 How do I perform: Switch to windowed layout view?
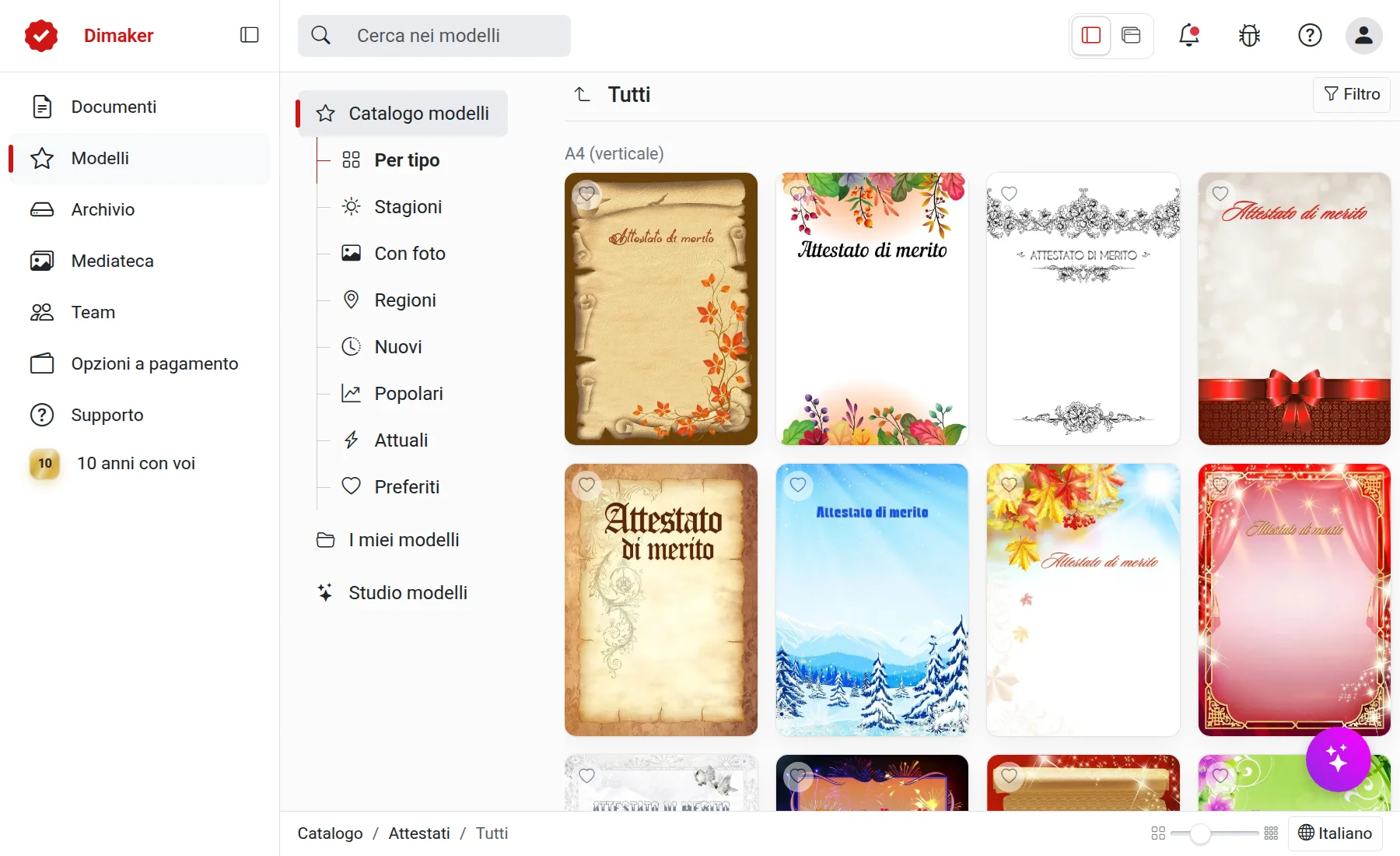pyautogui.click(x=1131, y=35)
